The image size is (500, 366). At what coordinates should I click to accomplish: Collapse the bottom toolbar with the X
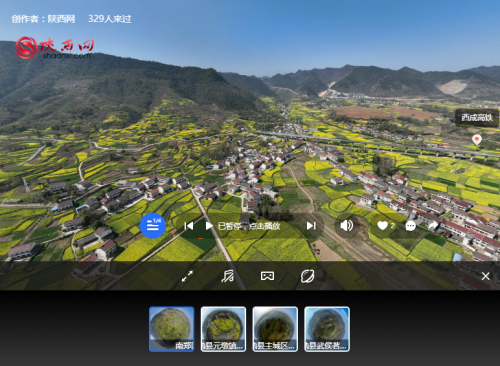(486, 276)
